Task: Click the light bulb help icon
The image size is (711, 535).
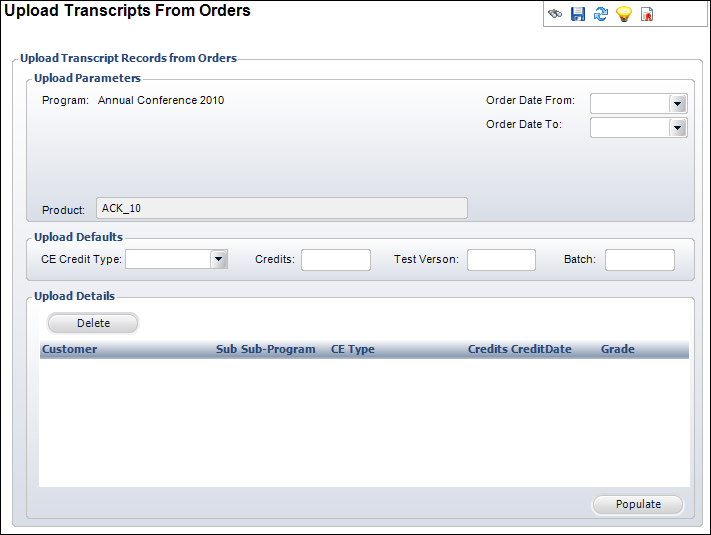Action: pos(624,15)
